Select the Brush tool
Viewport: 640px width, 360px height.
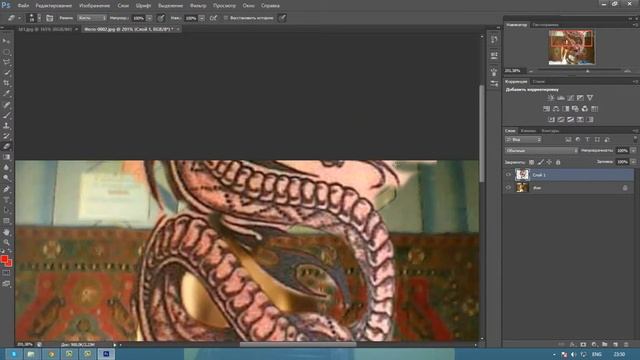[6, 115]
